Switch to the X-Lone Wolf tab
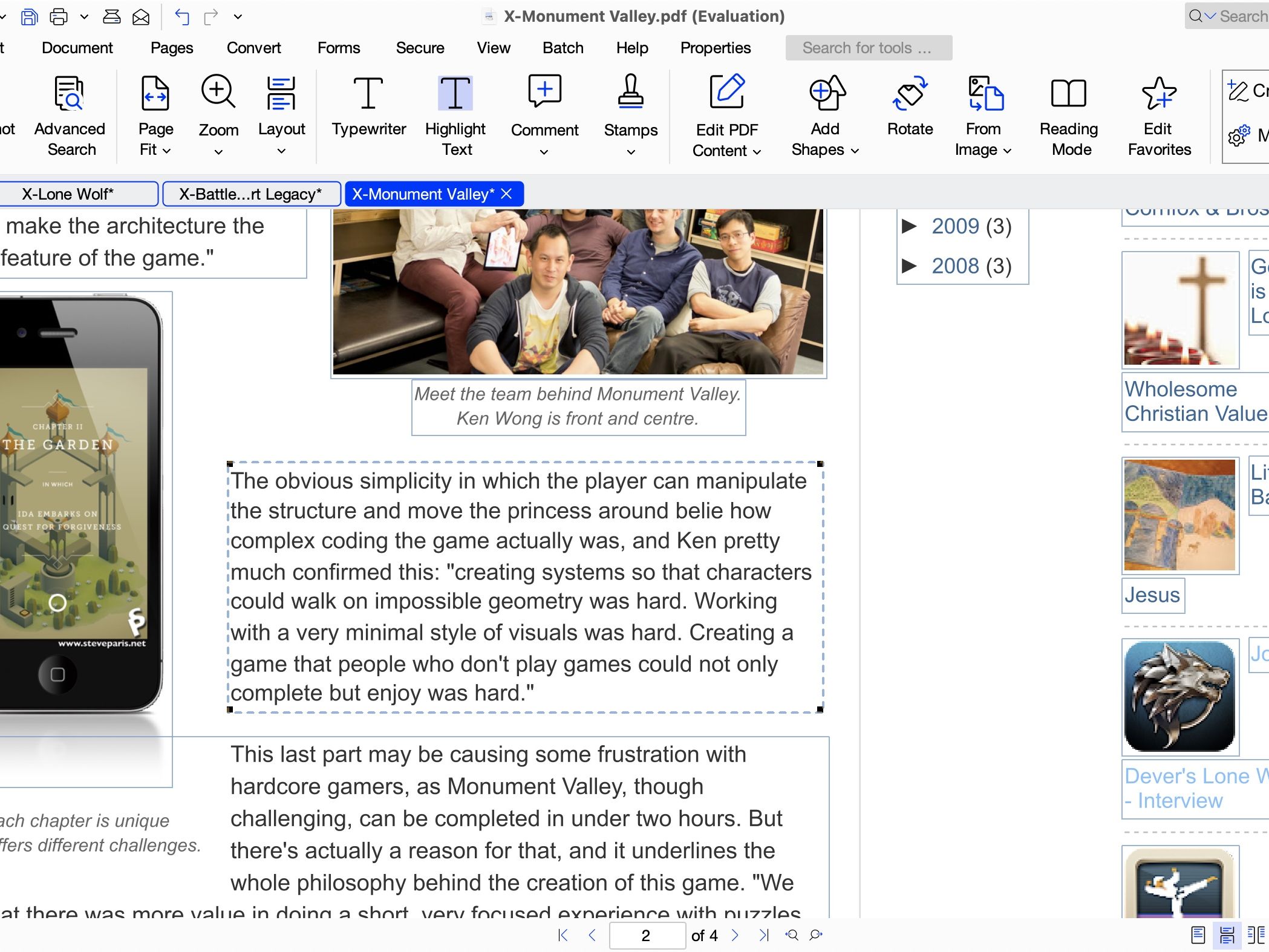Image resolution: width=1269 pixels, height=952 pixels. (x=79, y=194)
